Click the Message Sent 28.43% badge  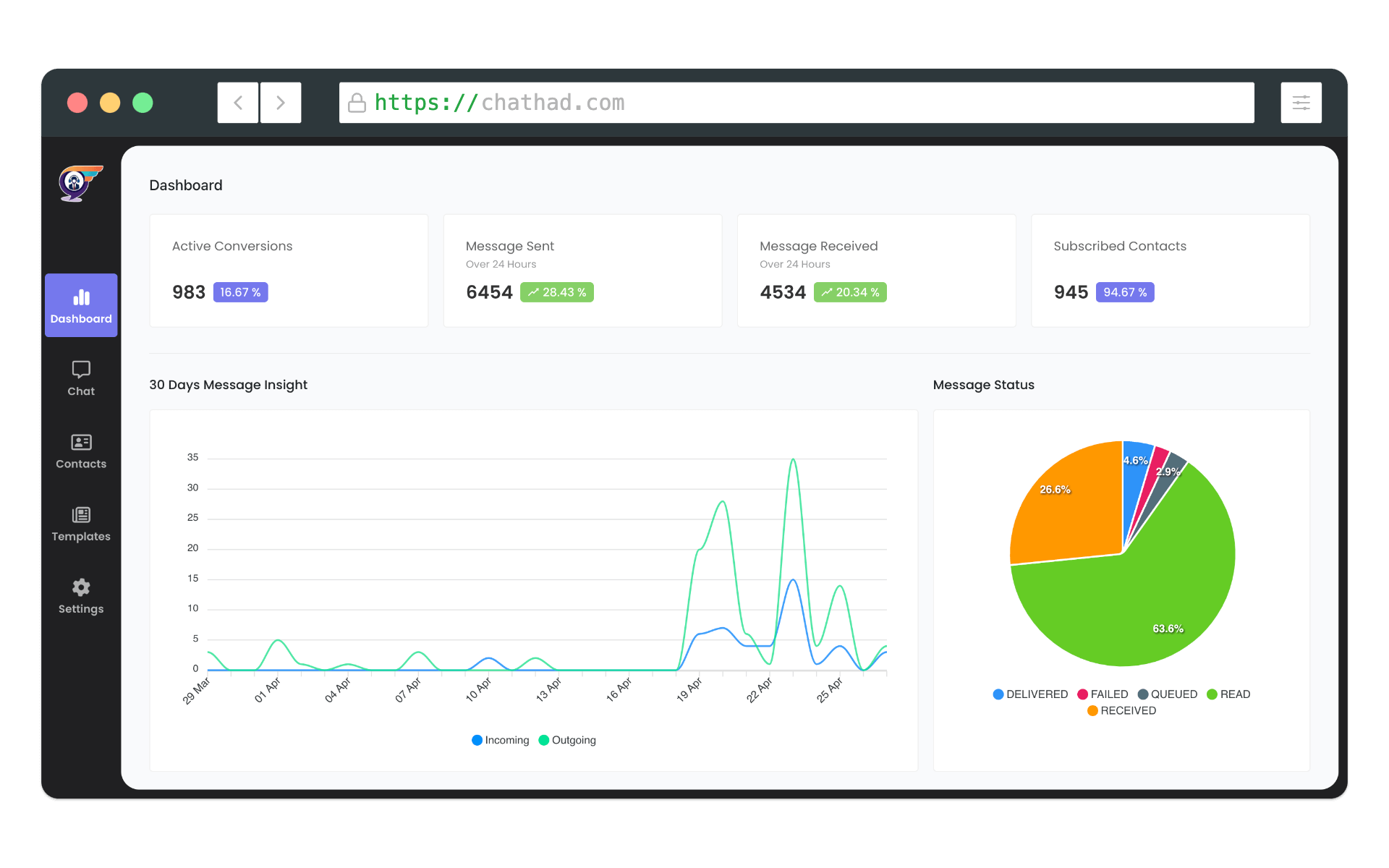click(557, 292)
